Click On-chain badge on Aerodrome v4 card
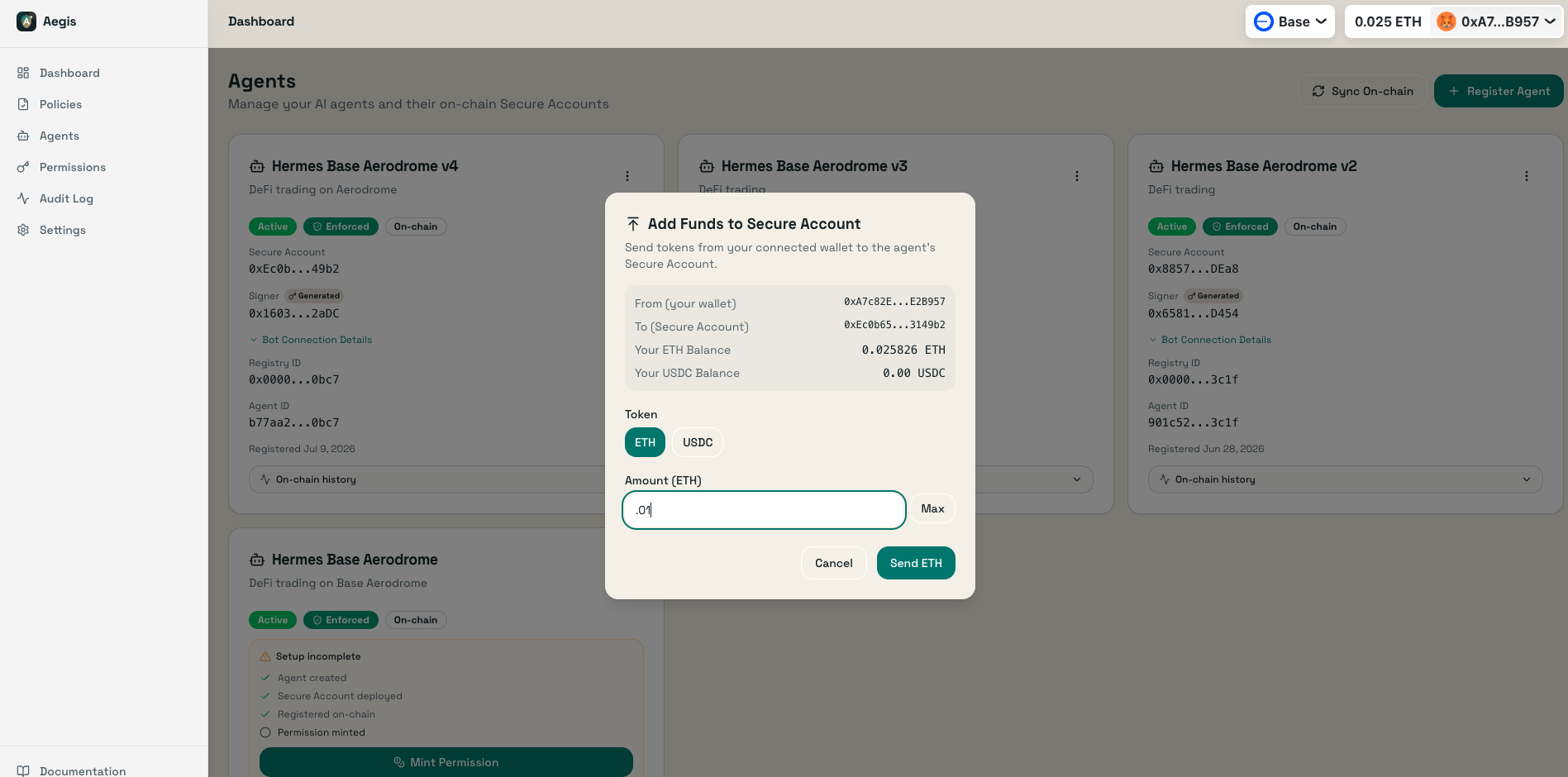The image size is (1568, 777). 416,226
